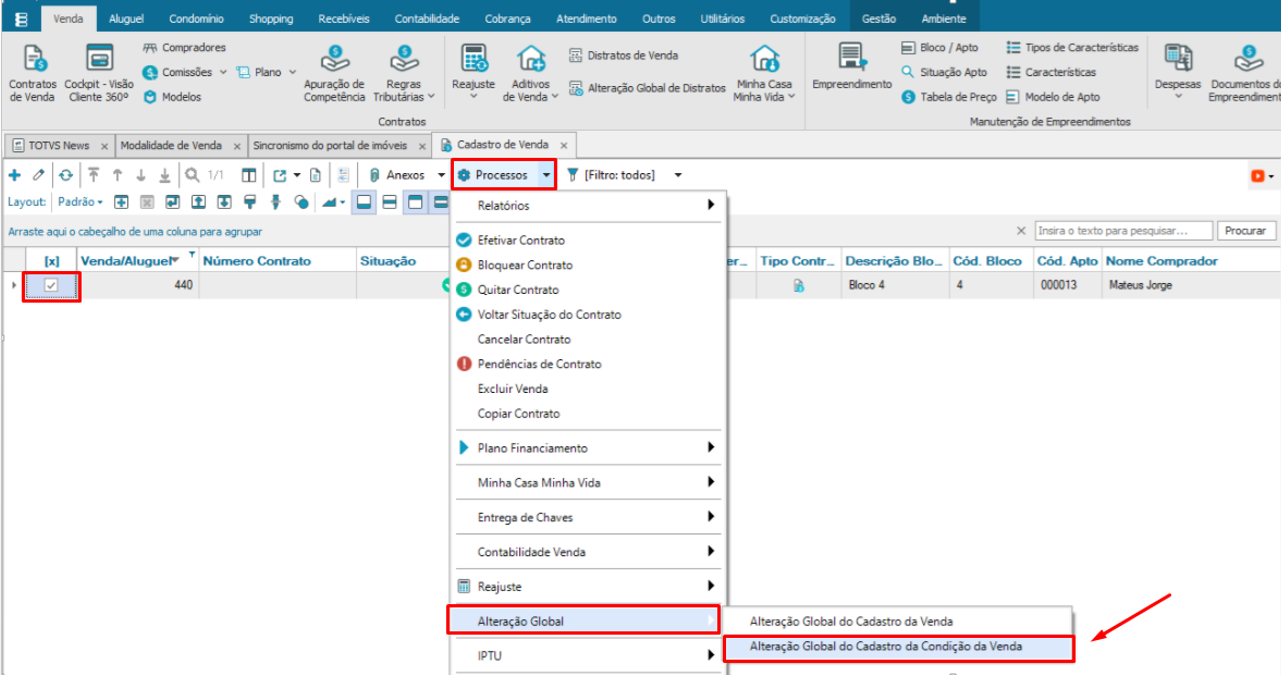This screenshot has height=675, width=1281.
Task: Open Tabela de Preço
Action: point(948,97)
